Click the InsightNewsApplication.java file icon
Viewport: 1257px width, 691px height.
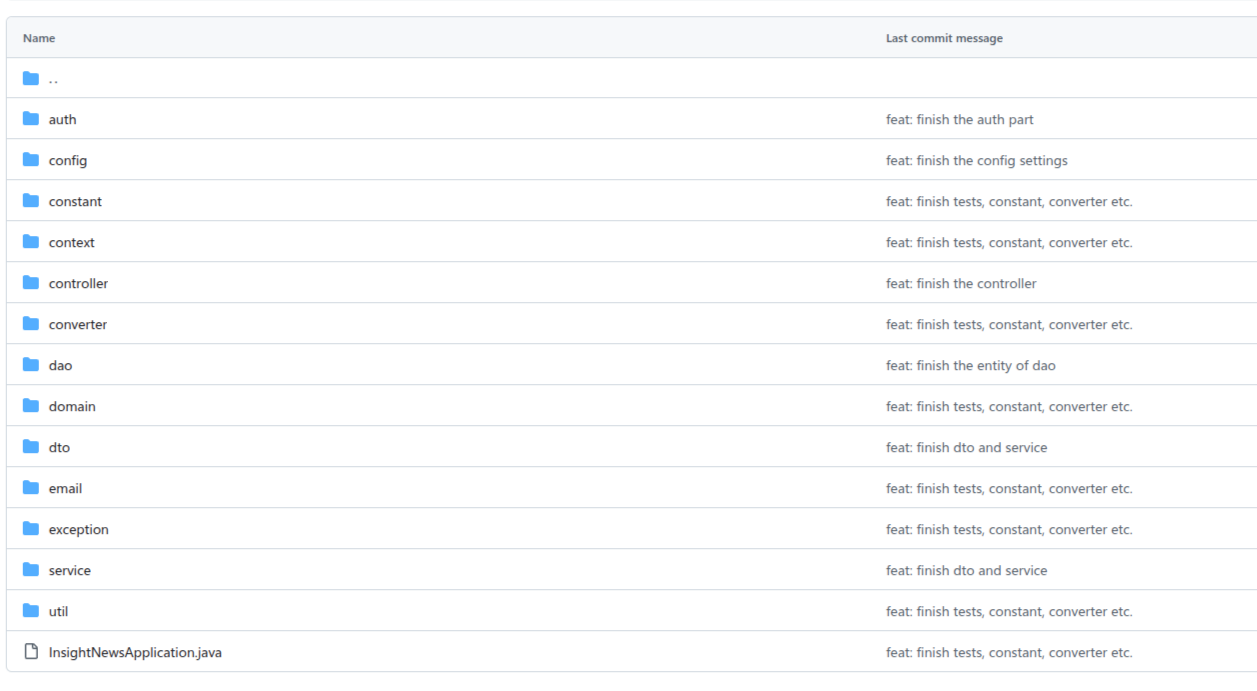coord(31,652)
